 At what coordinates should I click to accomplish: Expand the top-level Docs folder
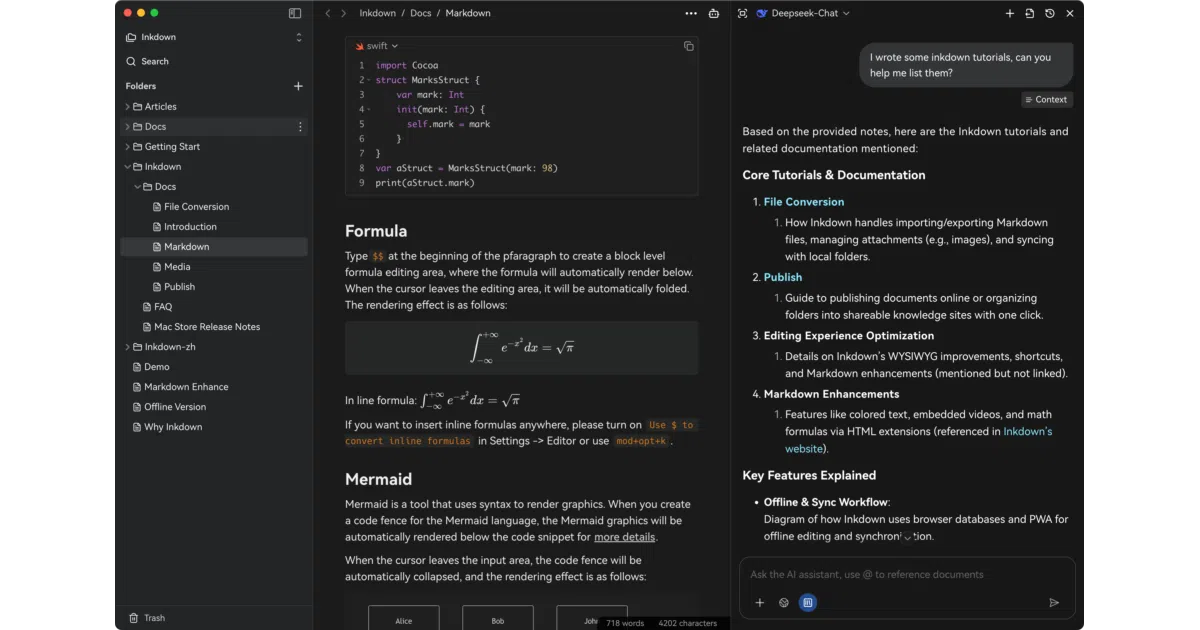coord(127,127)
